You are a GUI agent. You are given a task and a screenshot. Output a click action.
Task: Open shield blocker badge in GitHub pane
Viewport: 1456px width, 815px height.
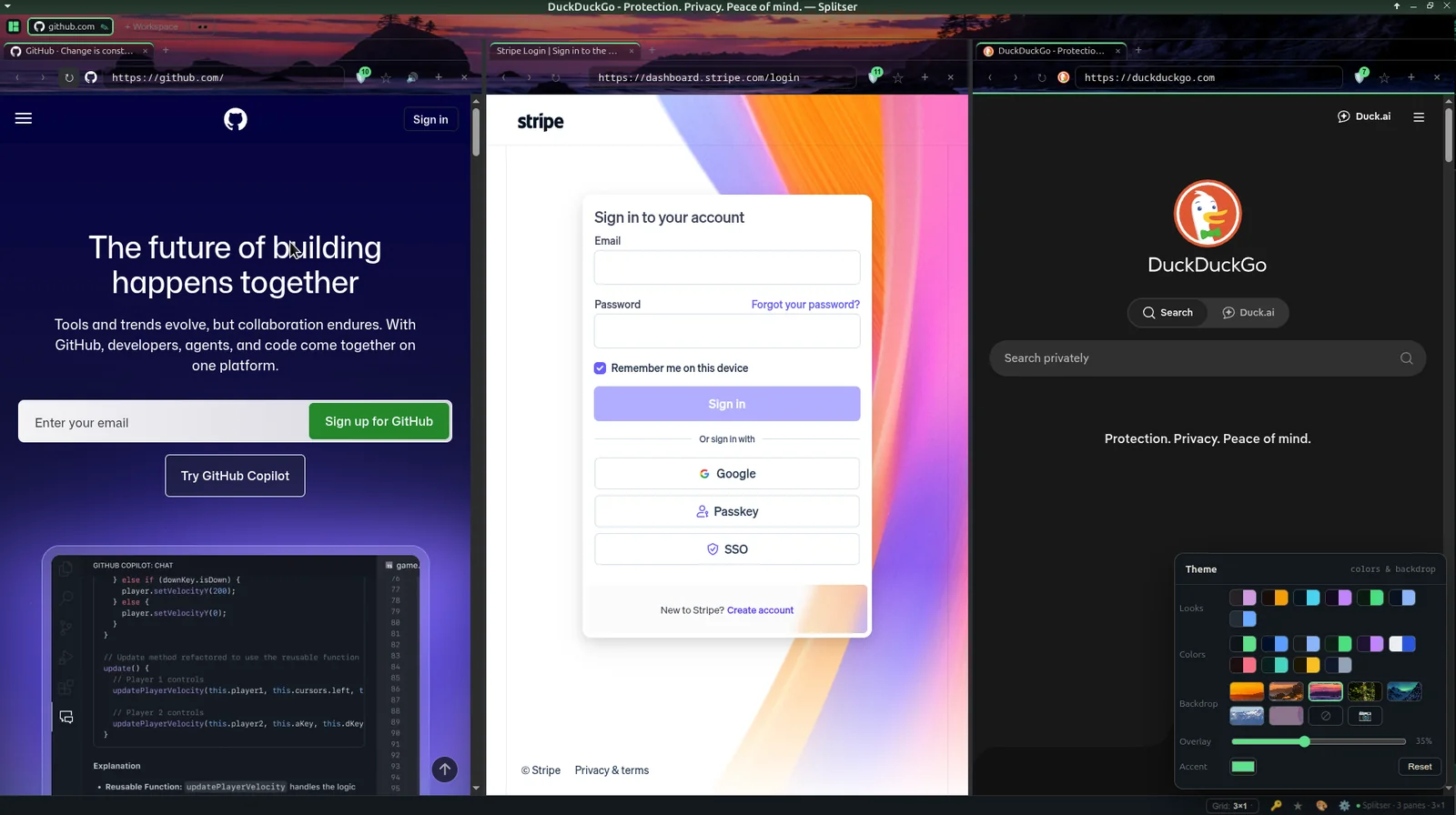click(x=362, y=76)
